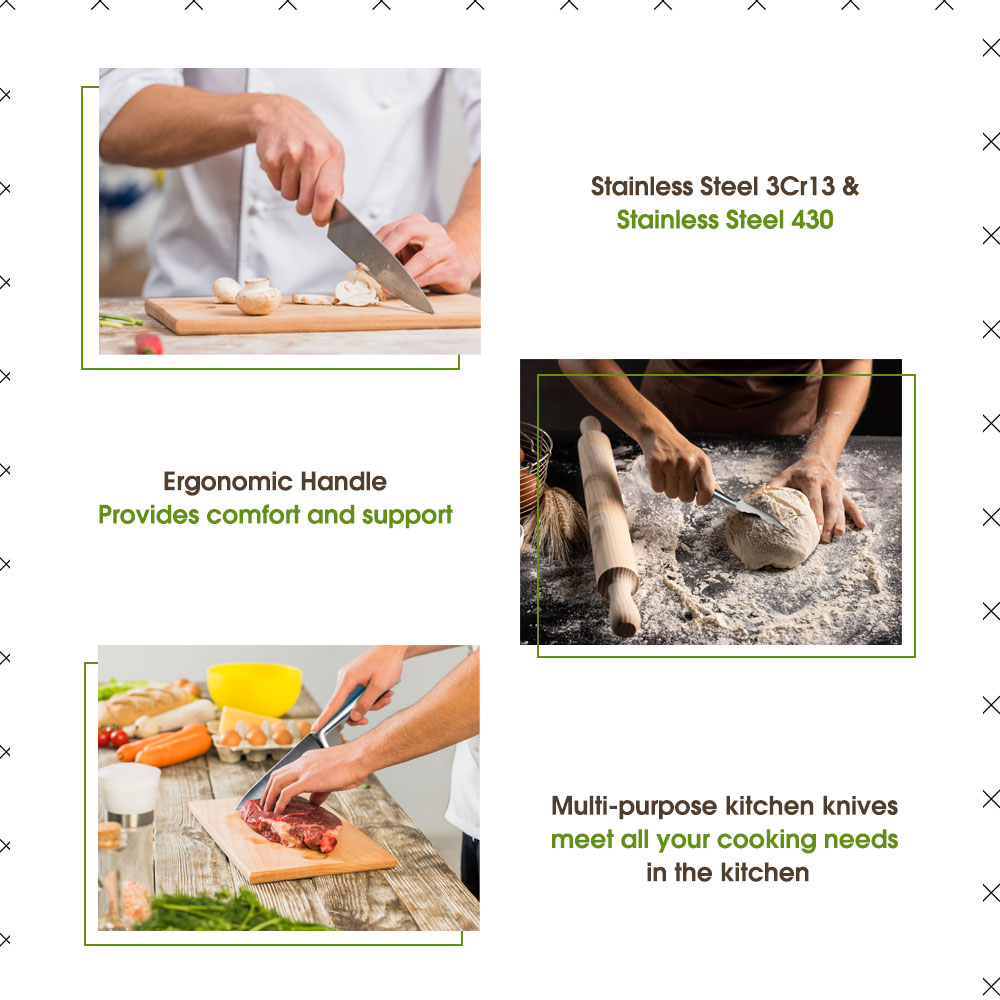Click the baker scoring dough photo

point(710,501)
